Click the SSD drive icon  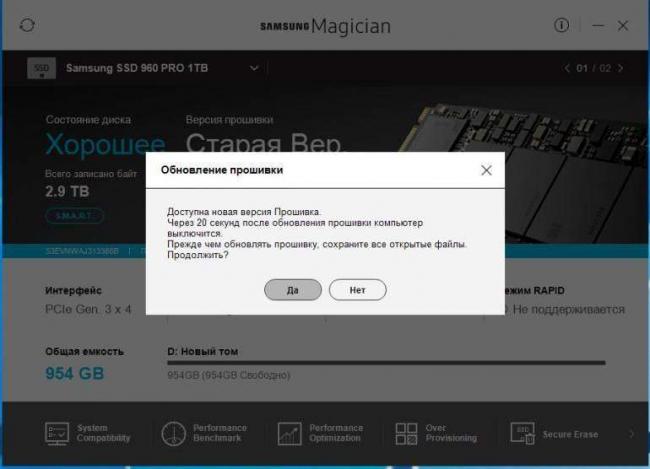[x=41, y=68]
